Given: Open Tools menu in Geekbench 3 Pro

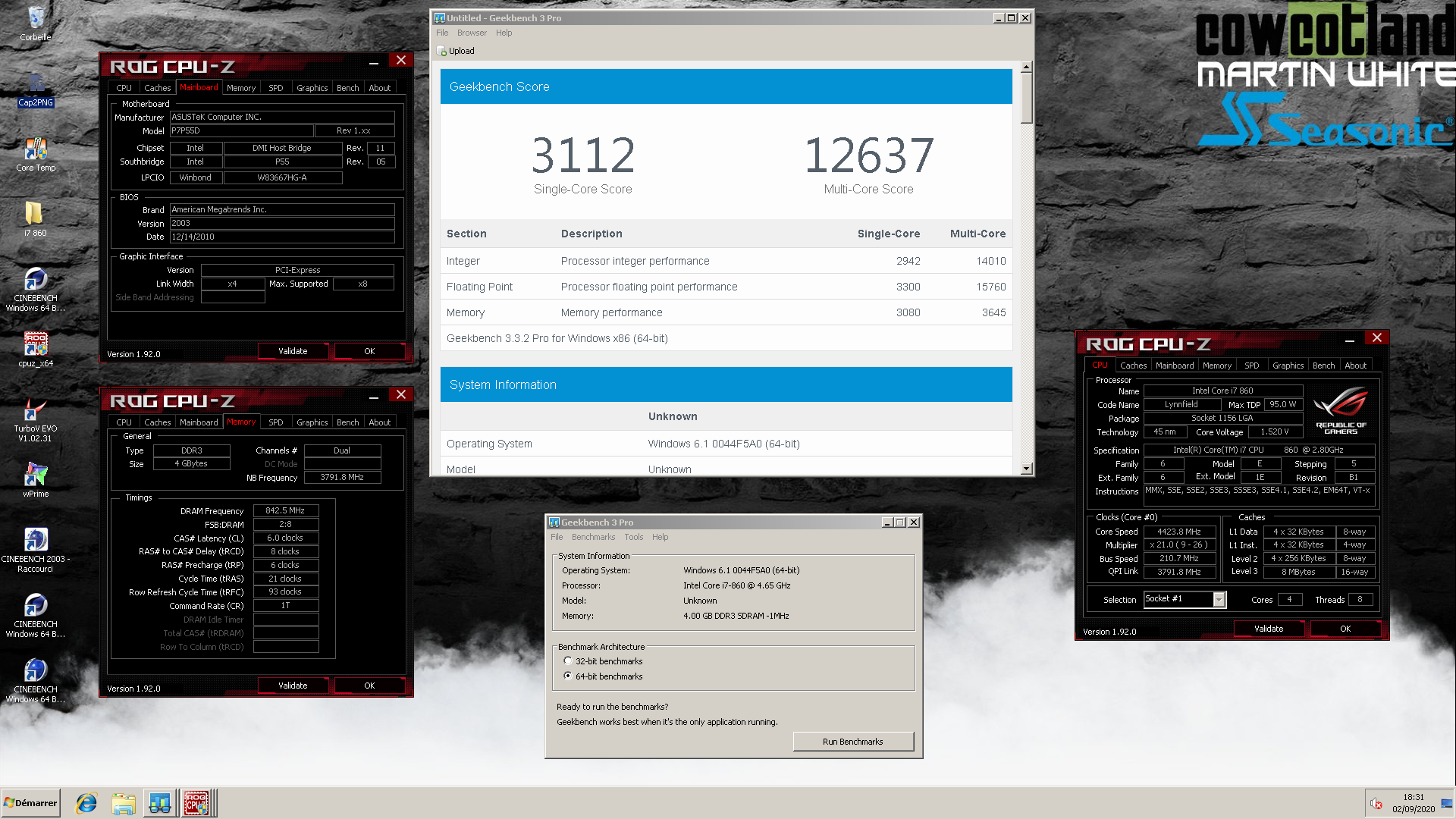Looking at the screenshot, I should [x=634, y=537].
